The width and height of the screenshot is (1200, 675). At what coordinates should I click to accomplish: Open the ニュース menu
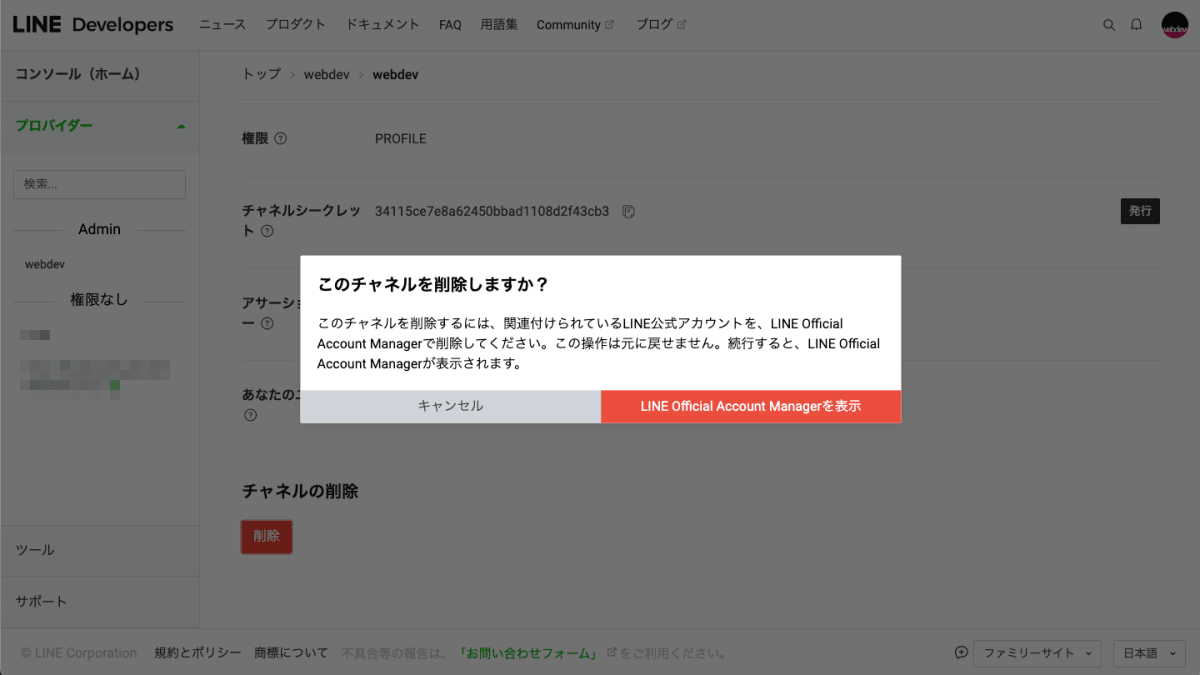tap(222, 25)
